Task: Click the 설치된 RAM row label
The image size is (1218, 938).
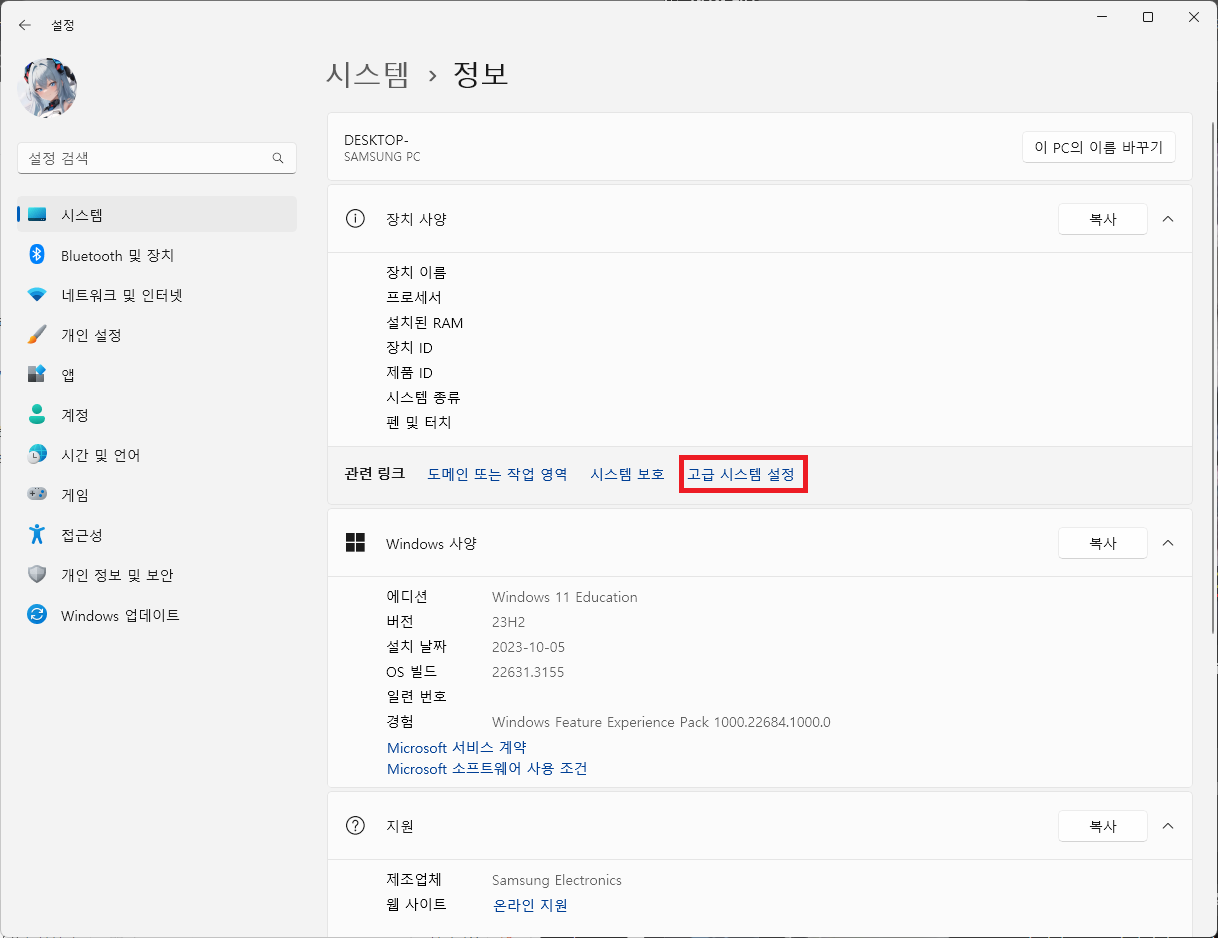Action: tap(425, 323)
